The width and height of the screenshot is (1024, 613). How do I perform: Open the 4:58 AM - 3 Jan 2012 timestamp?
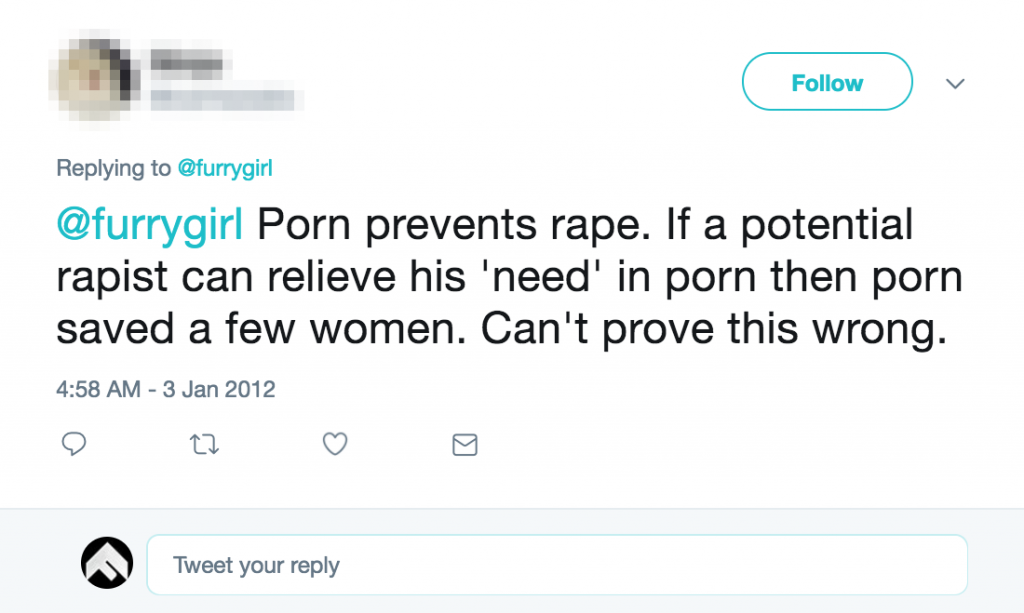(x=166, y=389)
